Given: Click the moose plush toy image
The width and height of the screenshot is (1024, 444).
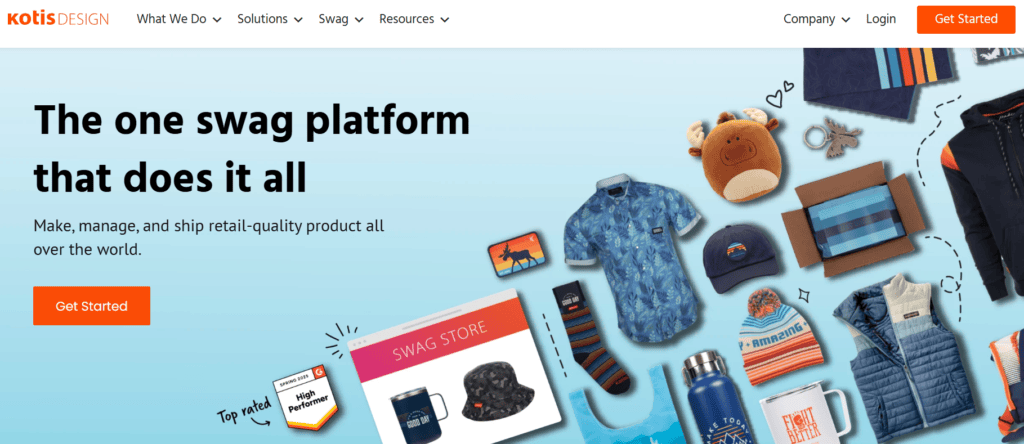Looking at the screenshot, I should [733, 155].
